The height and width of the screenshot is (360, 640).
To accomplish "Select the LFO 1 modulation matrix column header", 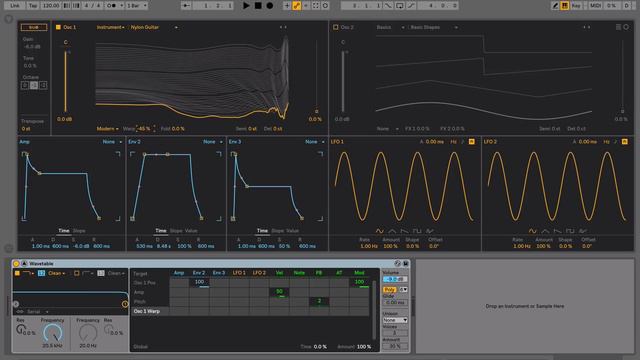I will (239, 273).
